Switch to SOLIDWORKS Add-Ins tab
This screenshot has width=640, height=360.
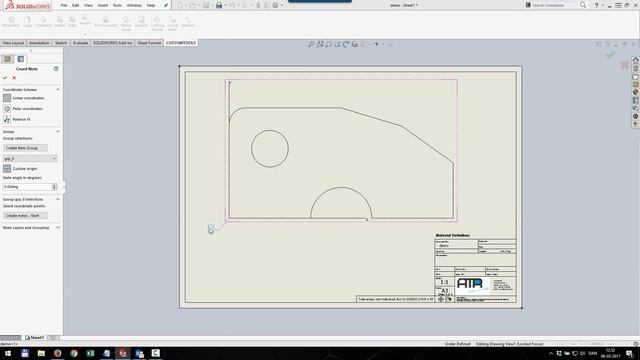(113, 43)
